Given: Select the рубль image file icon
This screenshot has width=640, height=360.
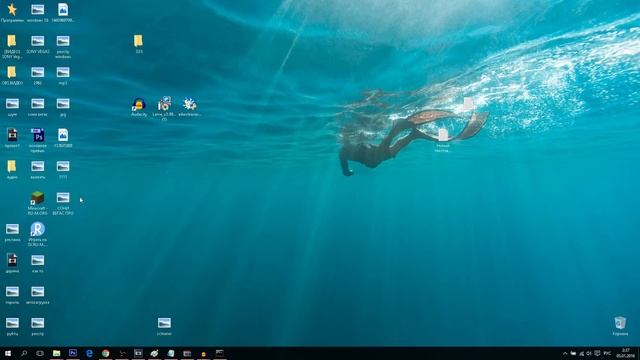Looking at the screenshot, I should click(12, 323).
